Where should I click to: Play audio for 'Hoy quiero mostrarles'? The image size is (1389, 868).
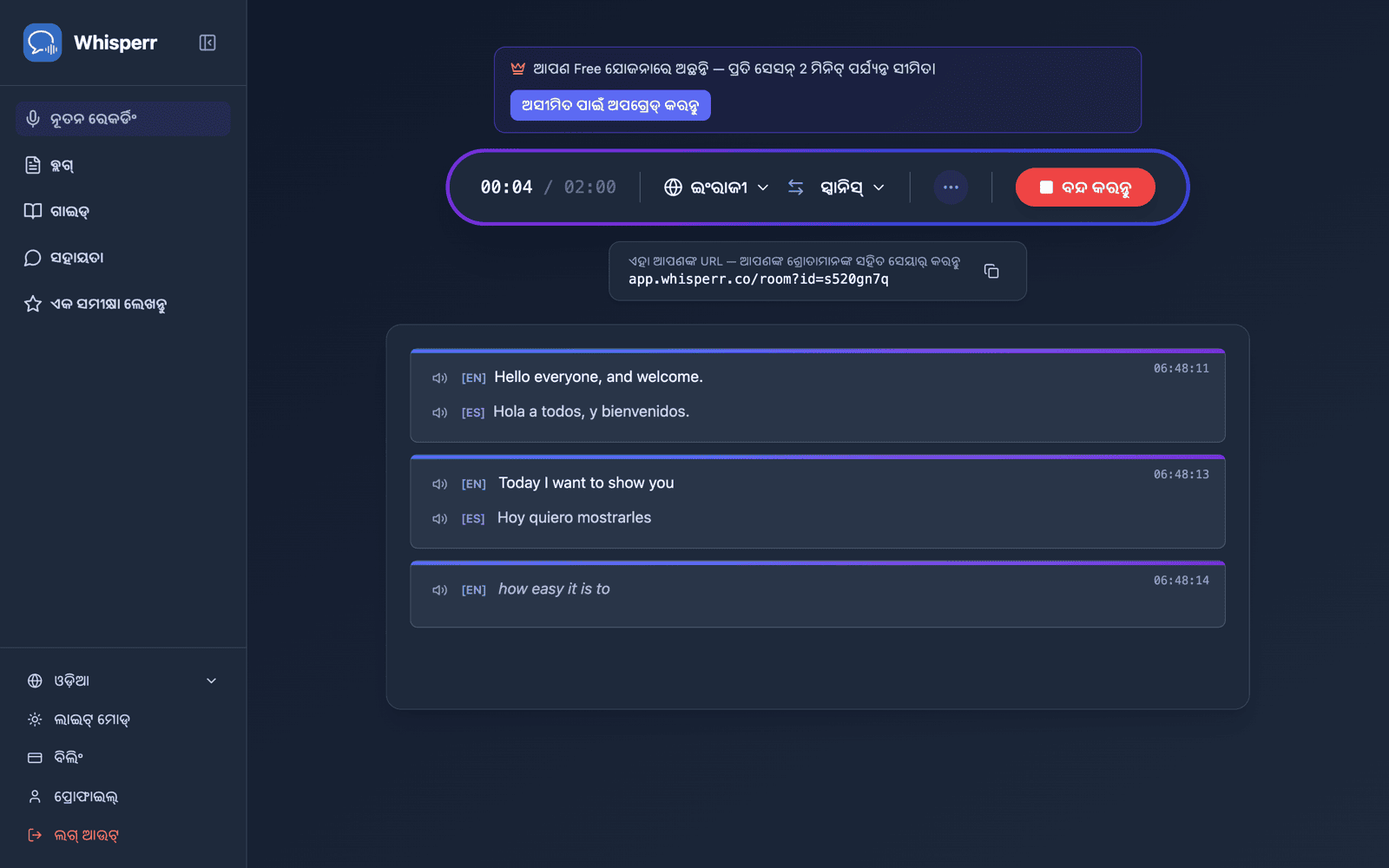point(440,518)
